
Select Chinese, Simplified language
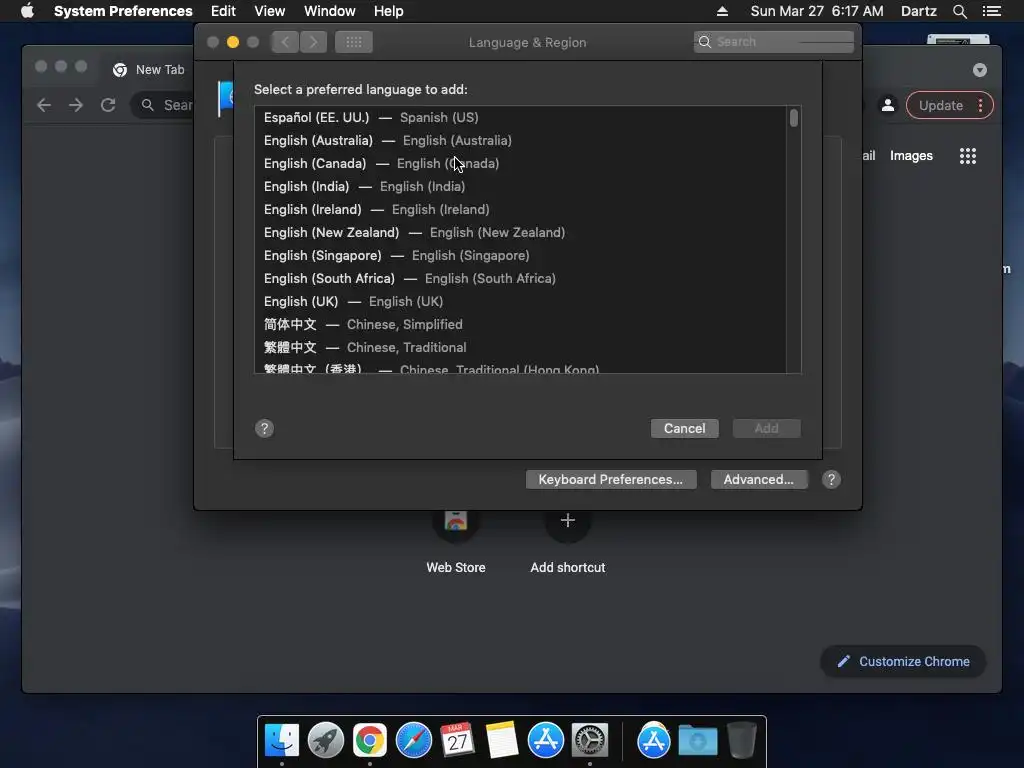[520, 324]
